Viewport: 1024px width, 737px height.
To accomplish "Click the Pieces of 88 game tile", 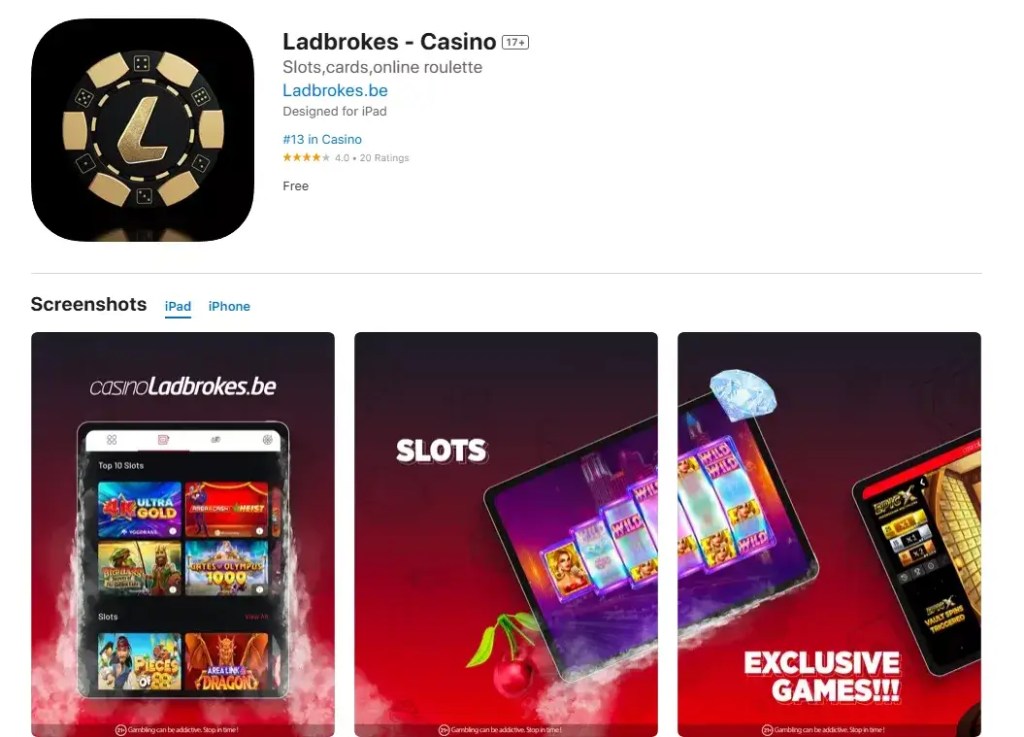I will tap(139, 661).
